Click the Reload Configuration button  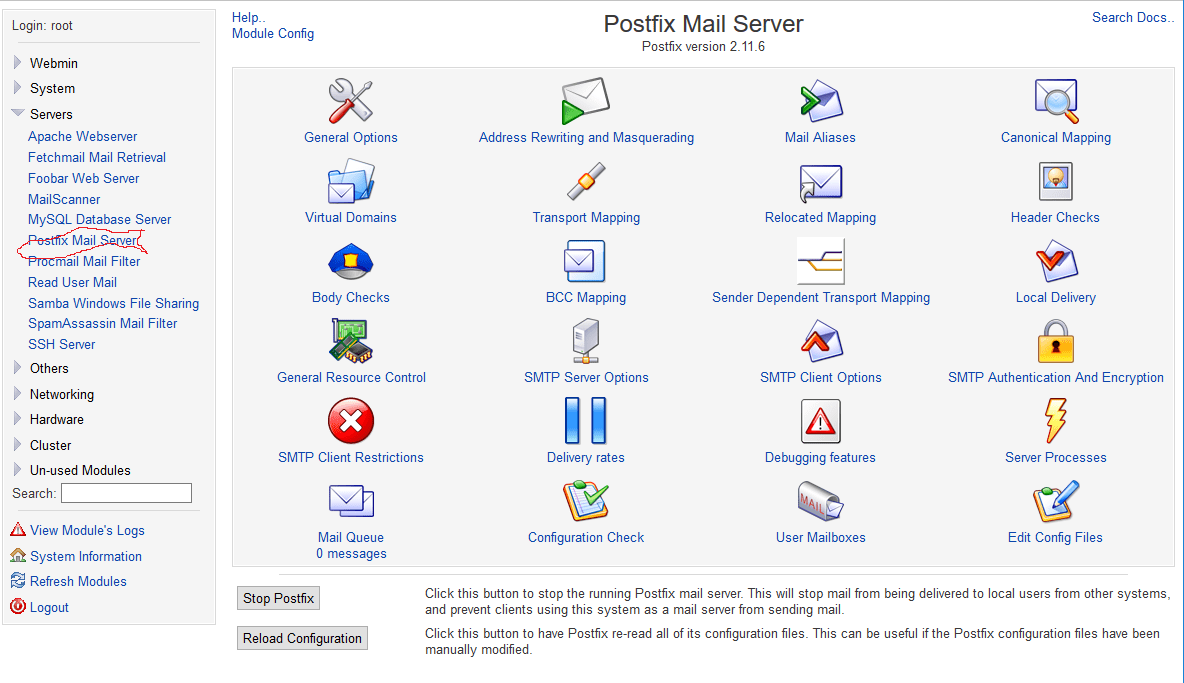point(302,638)
